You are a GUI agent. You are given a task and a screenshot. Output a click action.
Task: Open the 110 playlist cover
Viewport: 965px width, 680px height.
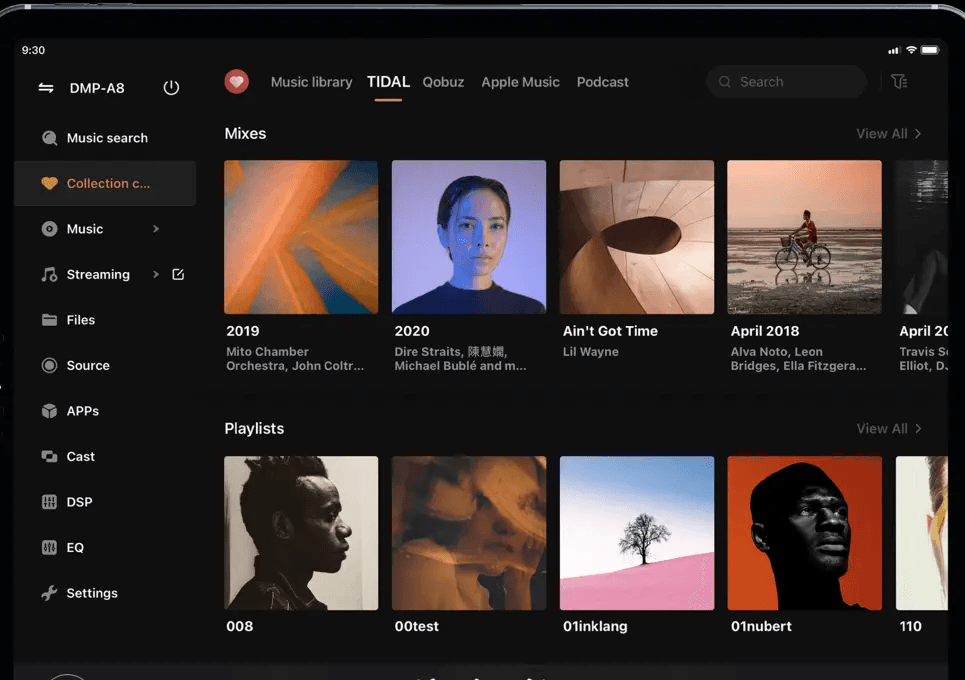(922, 533)
